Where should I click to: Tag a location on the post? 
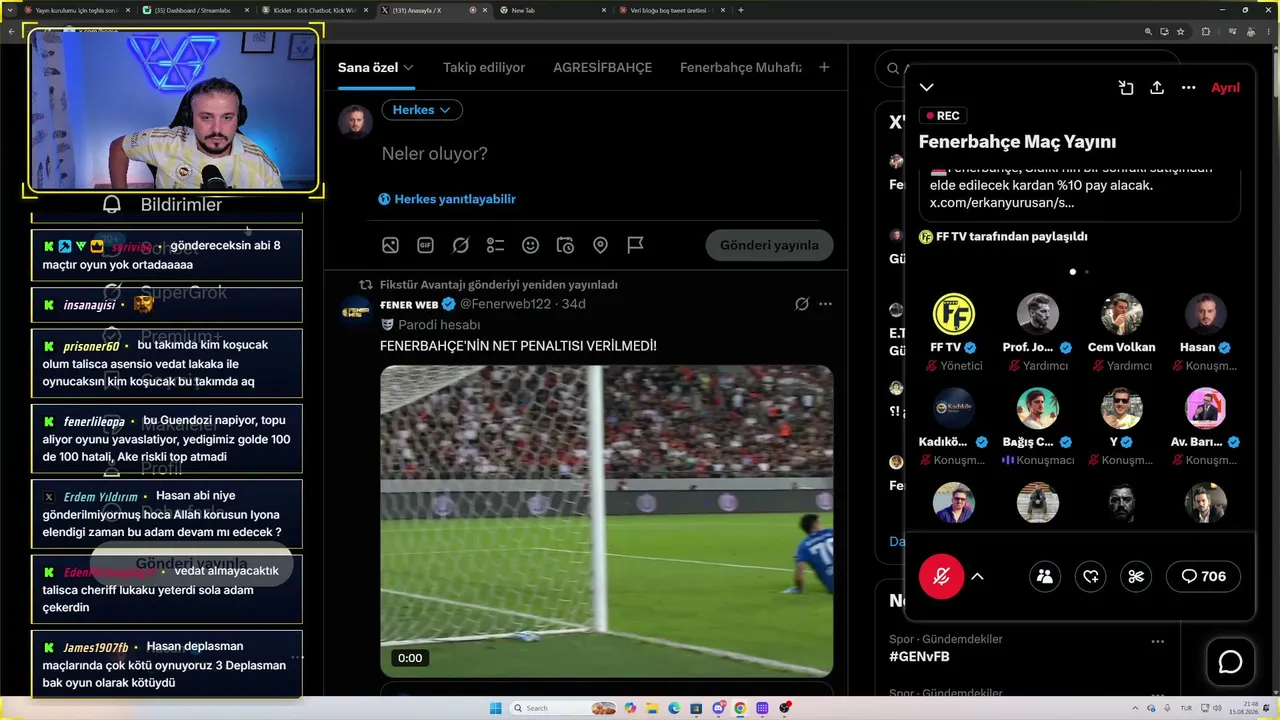pyautogui.click(x=600, y=245)
